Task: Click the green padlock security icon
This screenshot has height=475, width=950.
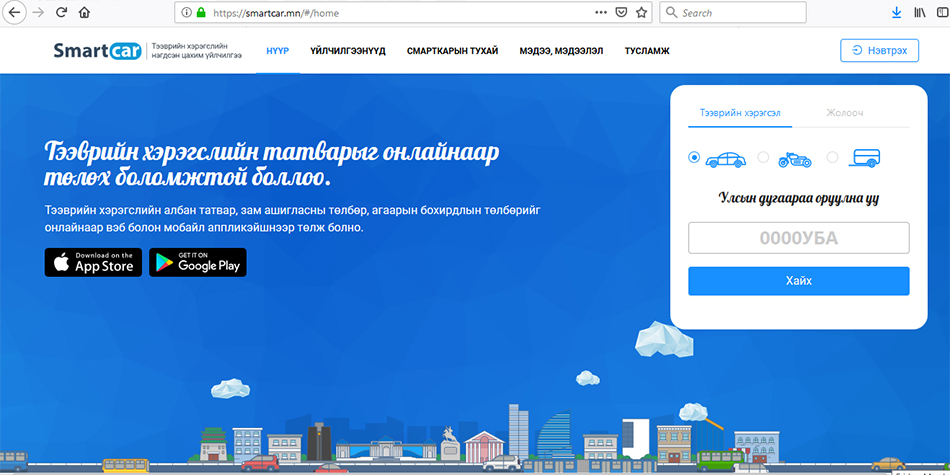Action: (x=200, y=13)
